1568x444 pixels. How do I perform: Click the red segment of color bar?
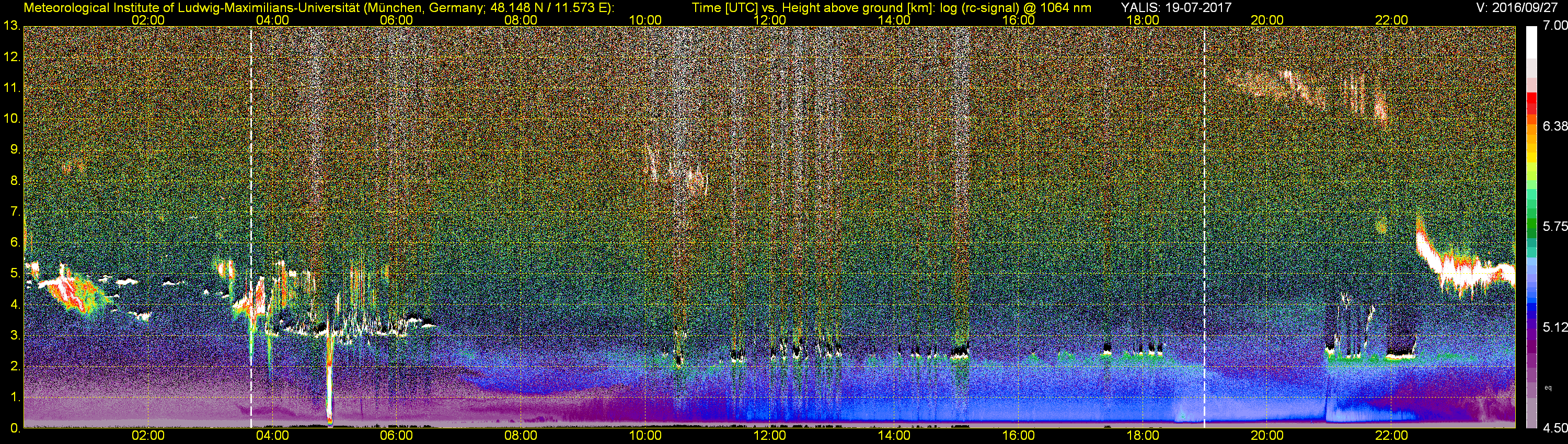point(1531,100)
